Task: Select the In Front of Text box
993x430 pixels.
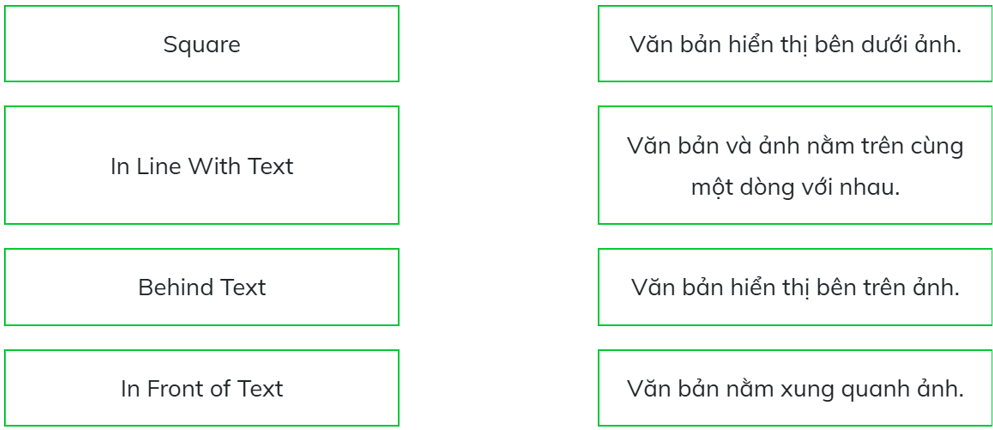Action: click(201, 388)
